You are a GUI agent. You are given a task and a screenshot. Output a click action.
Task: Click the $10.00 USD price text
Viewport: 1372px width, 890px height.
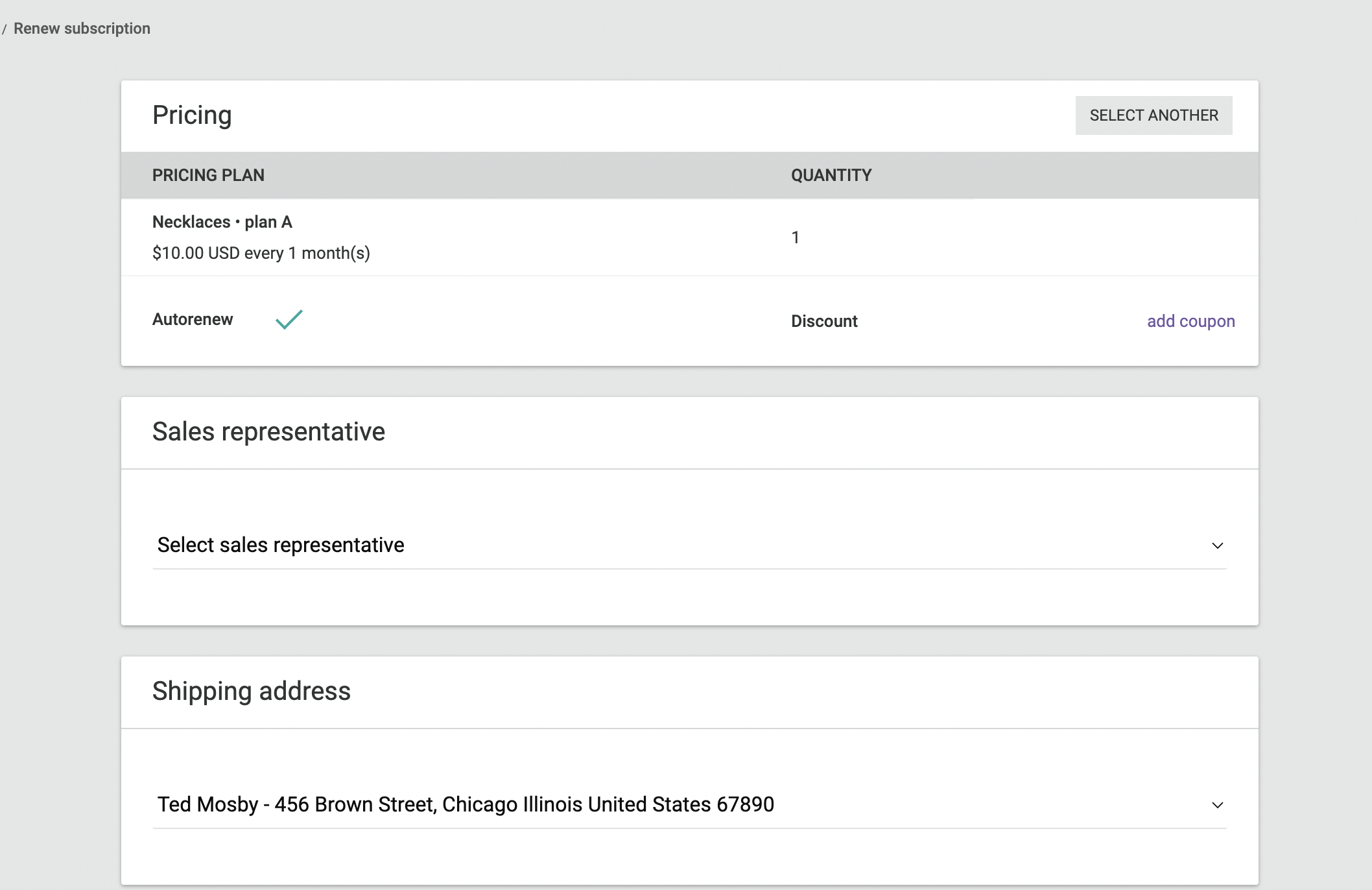[x=261, y=253]
